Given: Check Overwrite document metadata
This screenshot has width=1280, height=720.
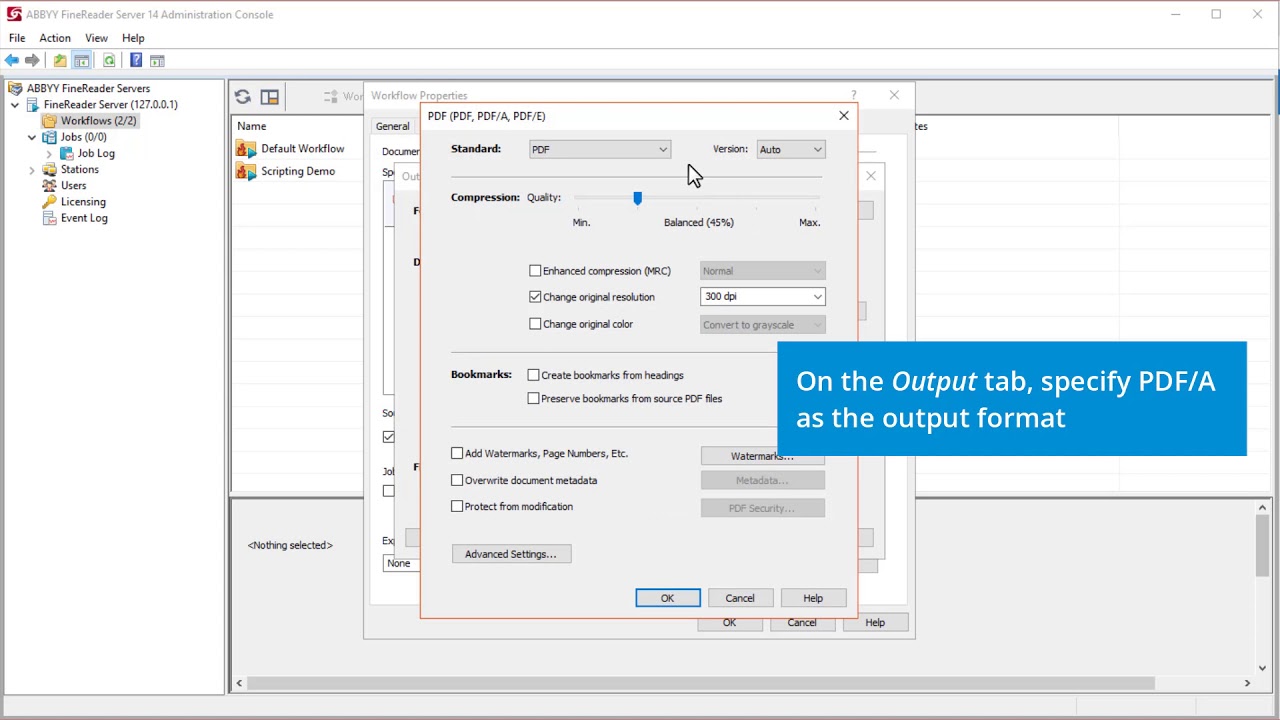Looking at the screenshot, I should coord(457,480).
